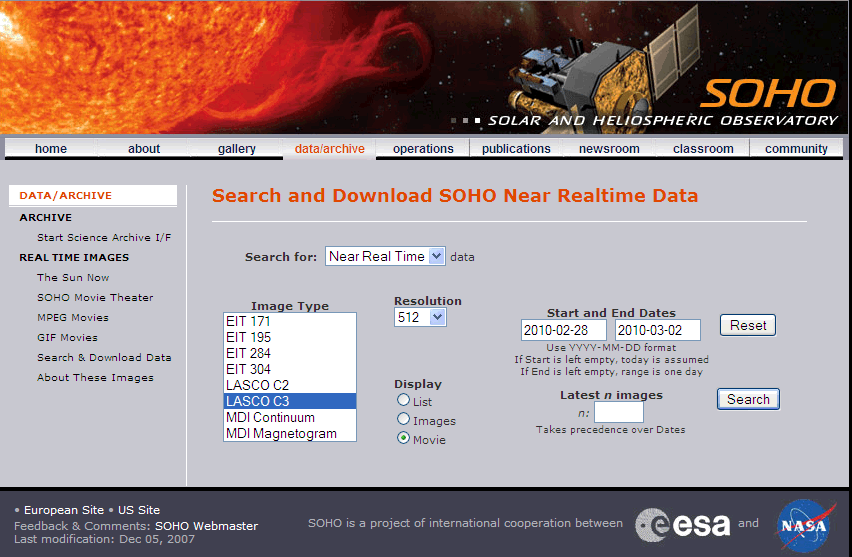
Task: Select the List display radio button
Action: pos(404,400)
